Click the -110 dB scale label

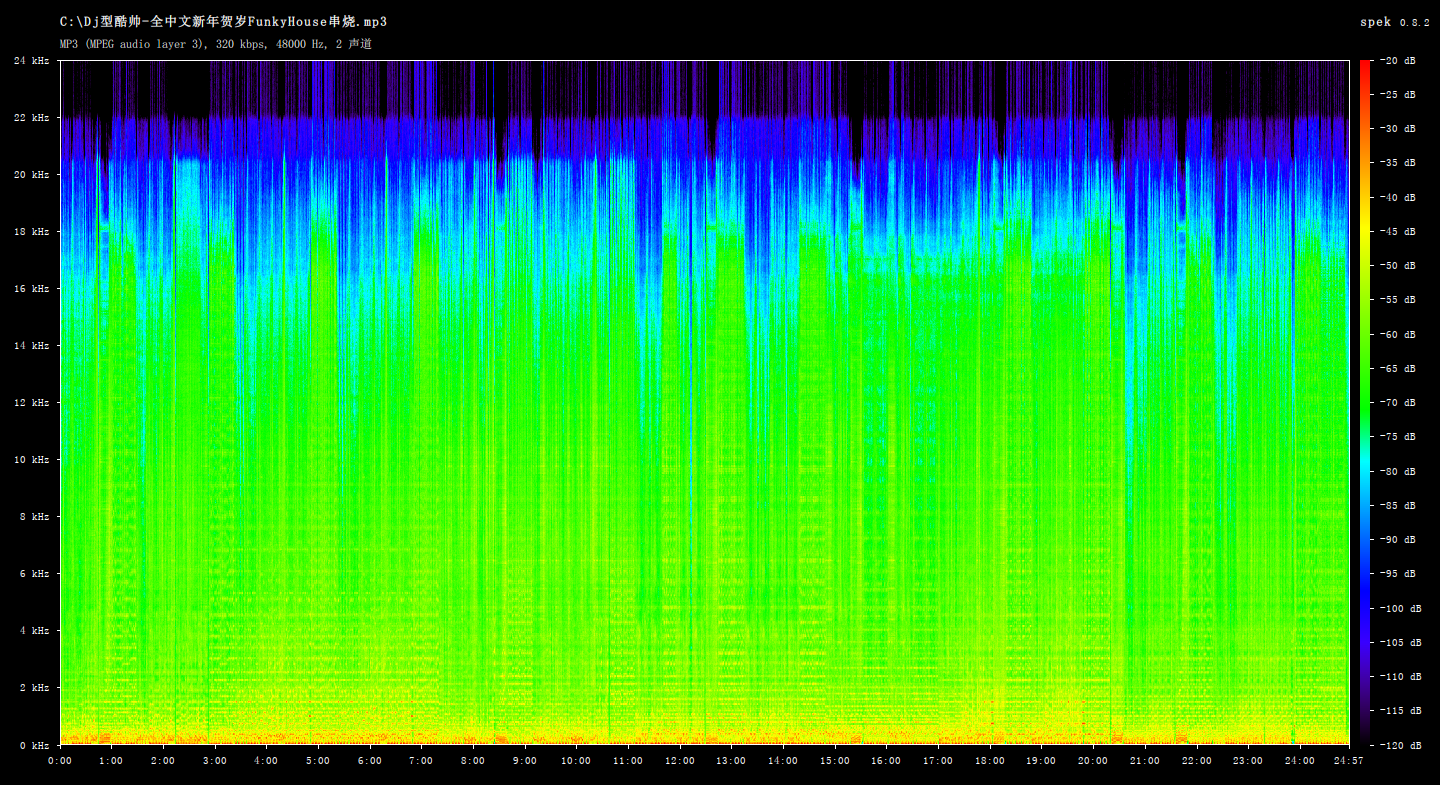click(1400, 677)
